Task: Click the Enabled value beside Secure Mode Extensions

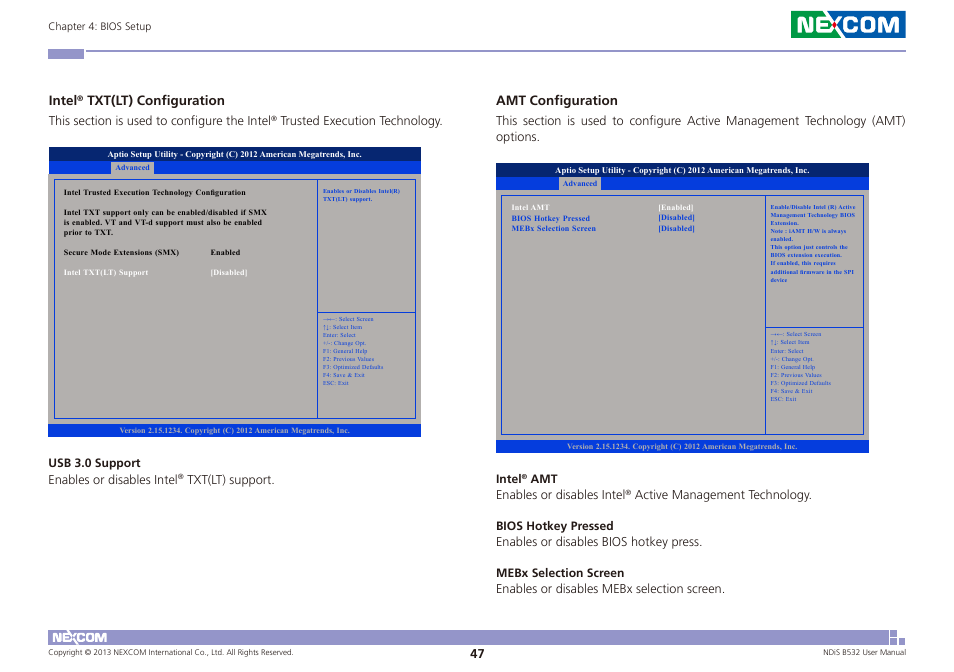Action: point(225,252)
